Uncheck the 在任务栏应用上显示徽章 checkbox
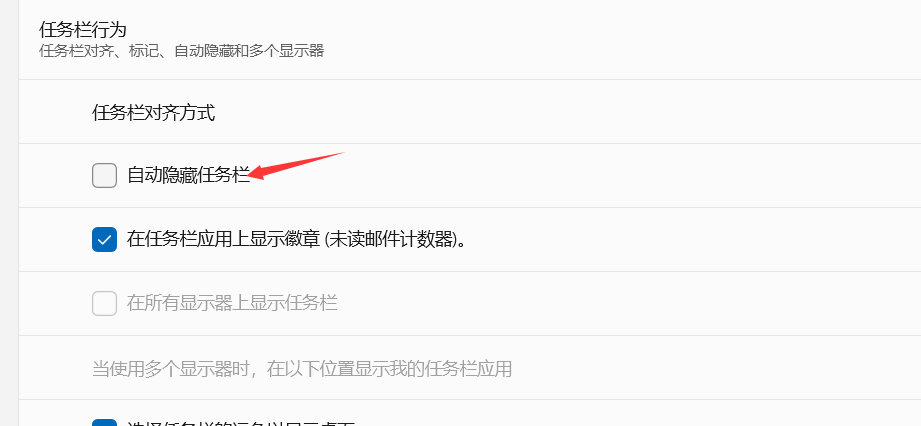Image resolution: width=921 pixels, height=426 pixels. pyautogui.click(x=105, y=239)
